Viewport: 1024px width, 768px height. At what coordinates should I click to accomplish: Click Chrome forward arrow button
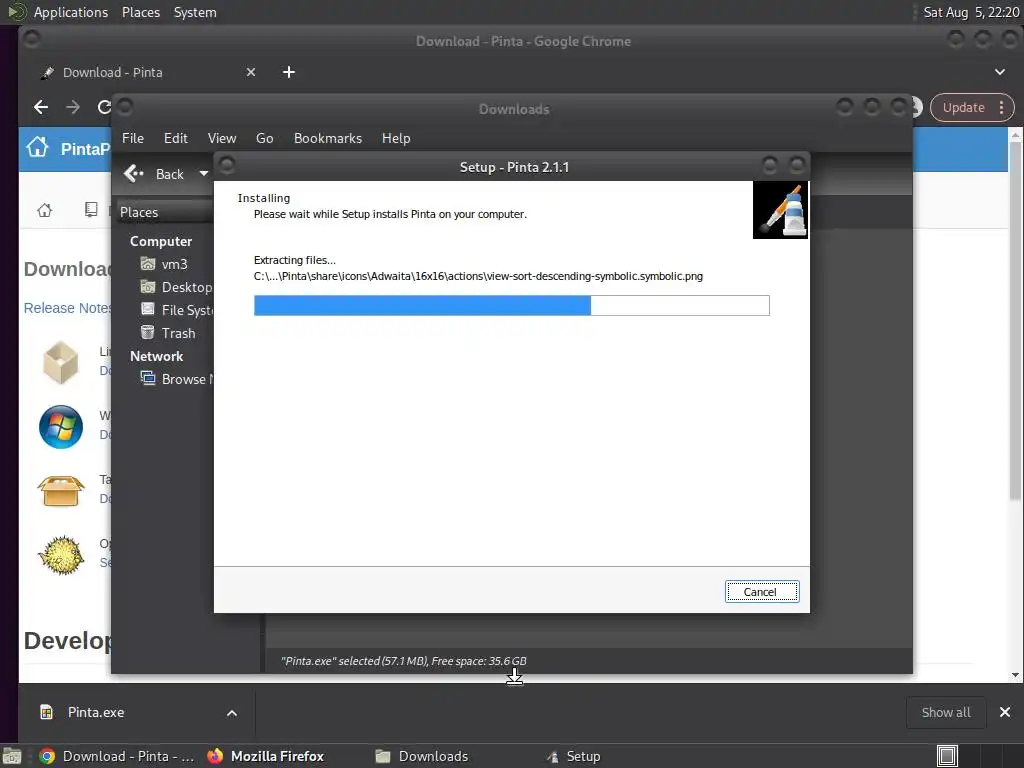(x=73, y=107)
